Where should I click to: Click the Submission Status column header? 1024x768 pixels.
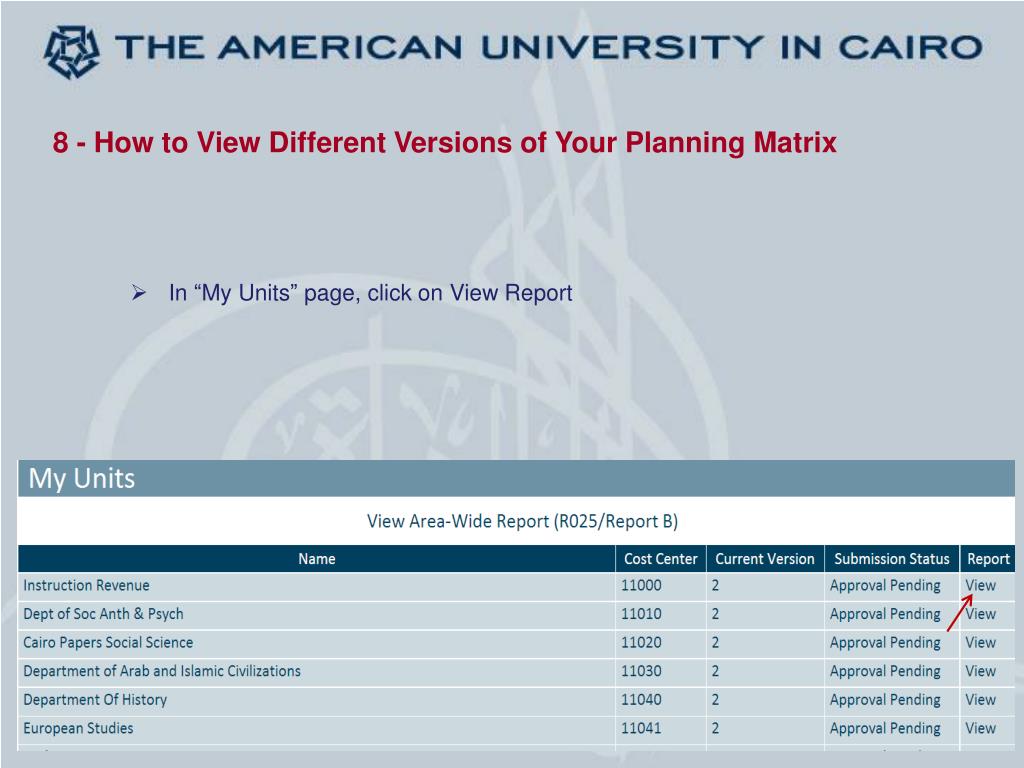(x=891, y=559)
